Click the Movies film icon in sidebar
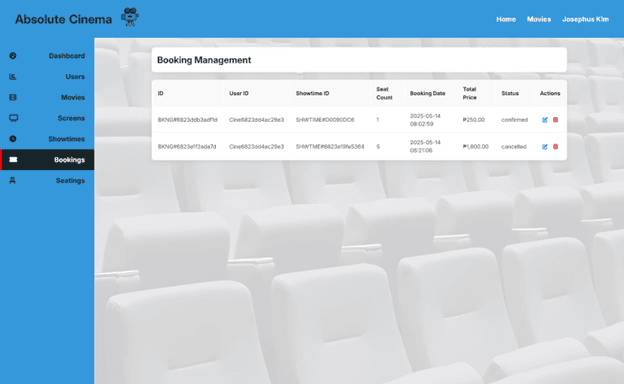 coord(13,97)
